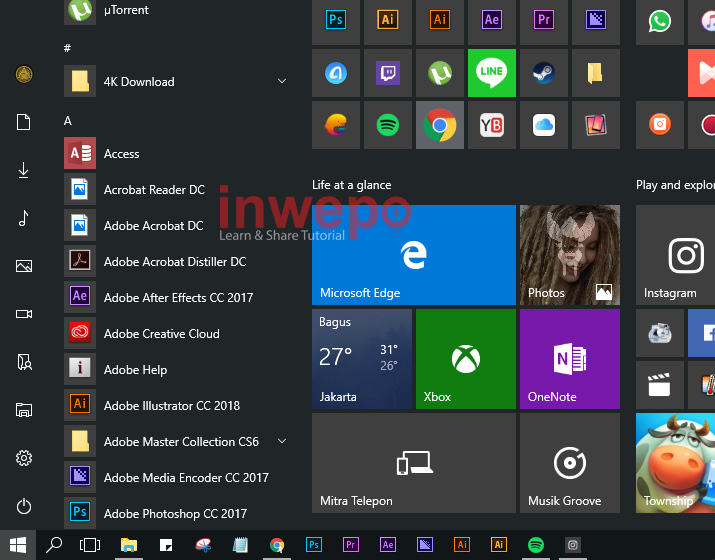Image resolution: width=715 pixels, height=560 pixels.
Task: Open the Photos live tile
Action: [x=570, y=256]
